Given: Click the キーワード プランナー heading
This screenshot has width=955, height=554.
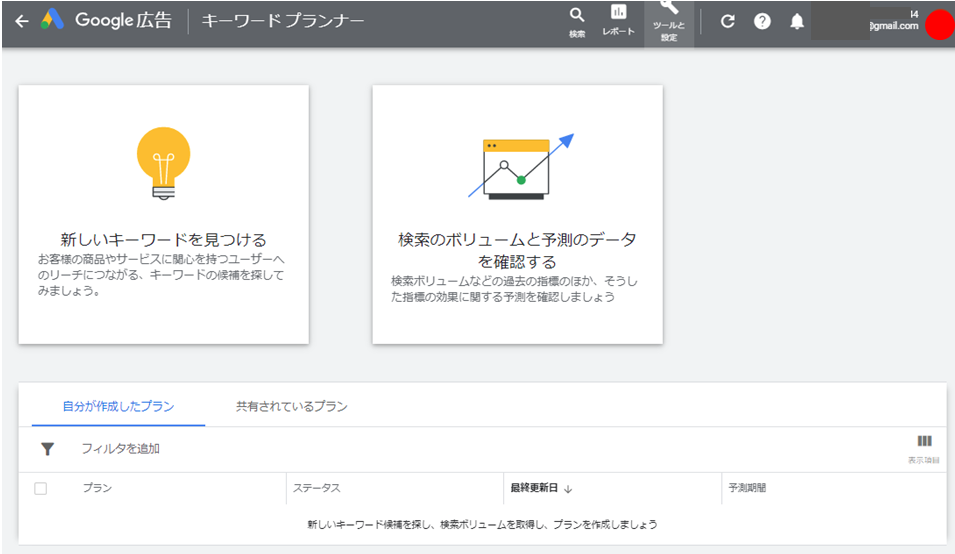Looking at the screenshot, I should click(283, 21).
